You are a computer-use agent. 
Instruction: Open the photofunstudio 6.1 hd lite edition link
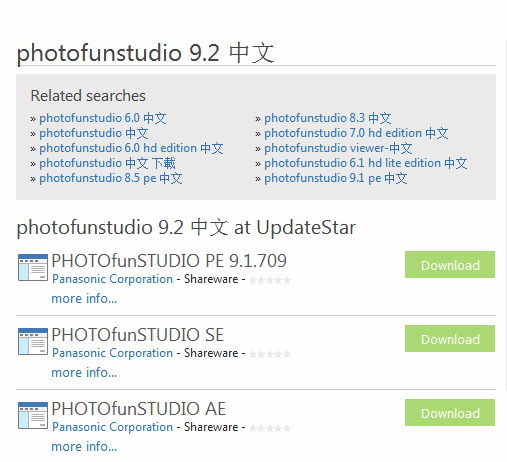coord(366,163)
